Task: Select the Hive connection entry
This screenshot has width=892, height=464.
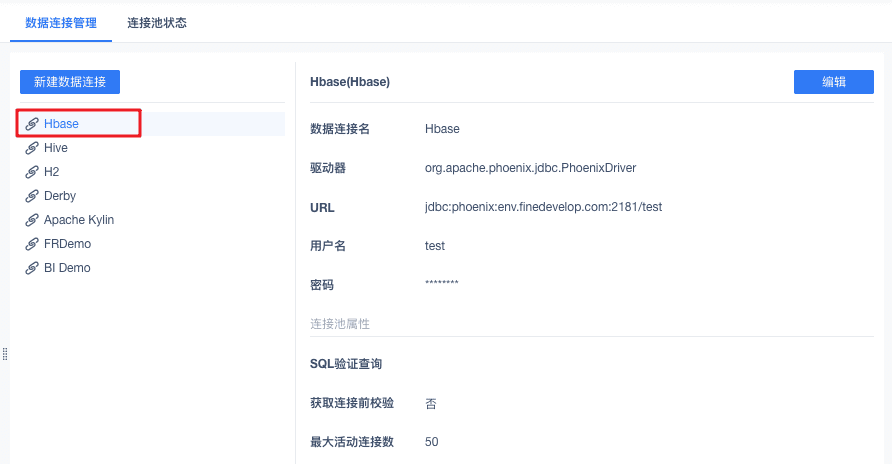Action: click(56, 148)
